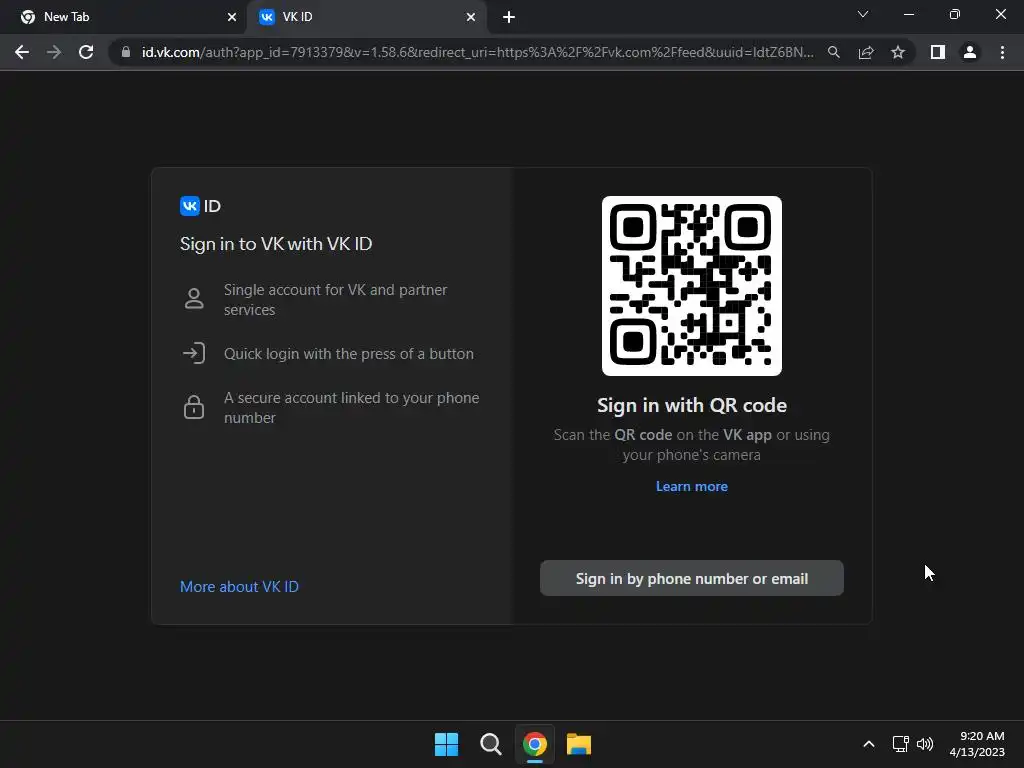
Task: Select the VK ID tab
Action: [x=367, y=17]
